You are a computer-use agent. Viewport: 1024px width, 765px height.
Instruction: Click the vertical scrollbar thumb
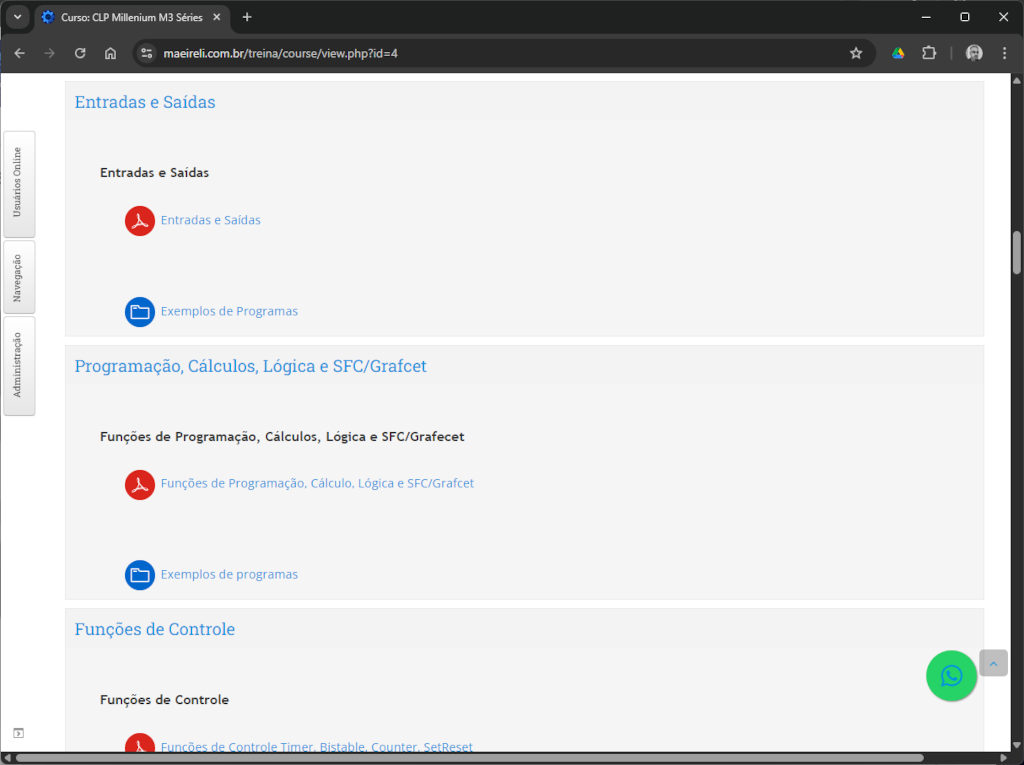pos(1017,253)
